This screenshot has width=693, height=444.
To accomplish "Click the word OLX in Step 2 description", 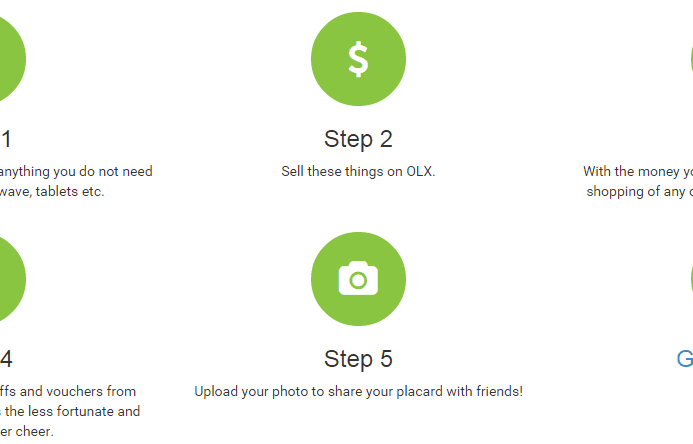I will pos(420,171).
